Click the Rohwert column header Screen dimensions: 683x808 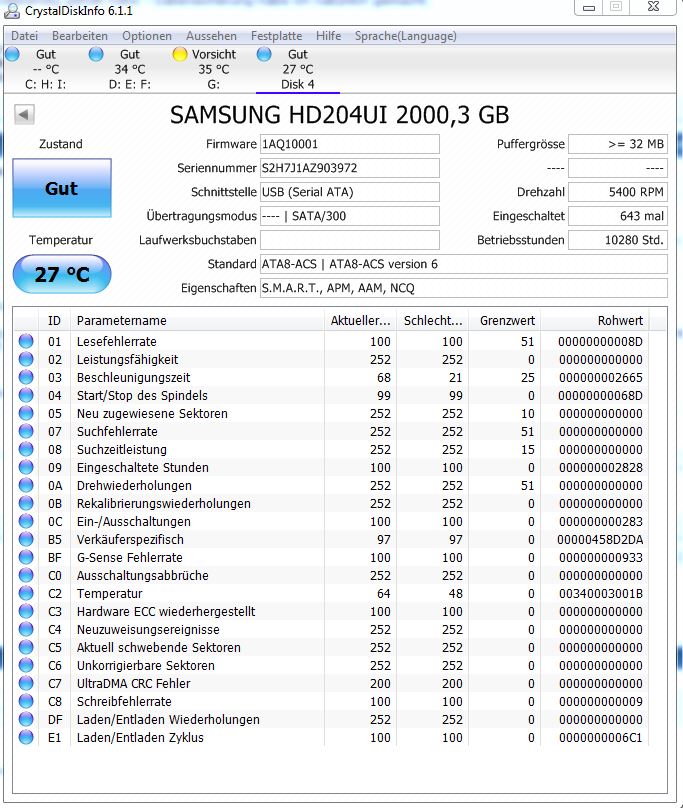(x=595, y=321)
